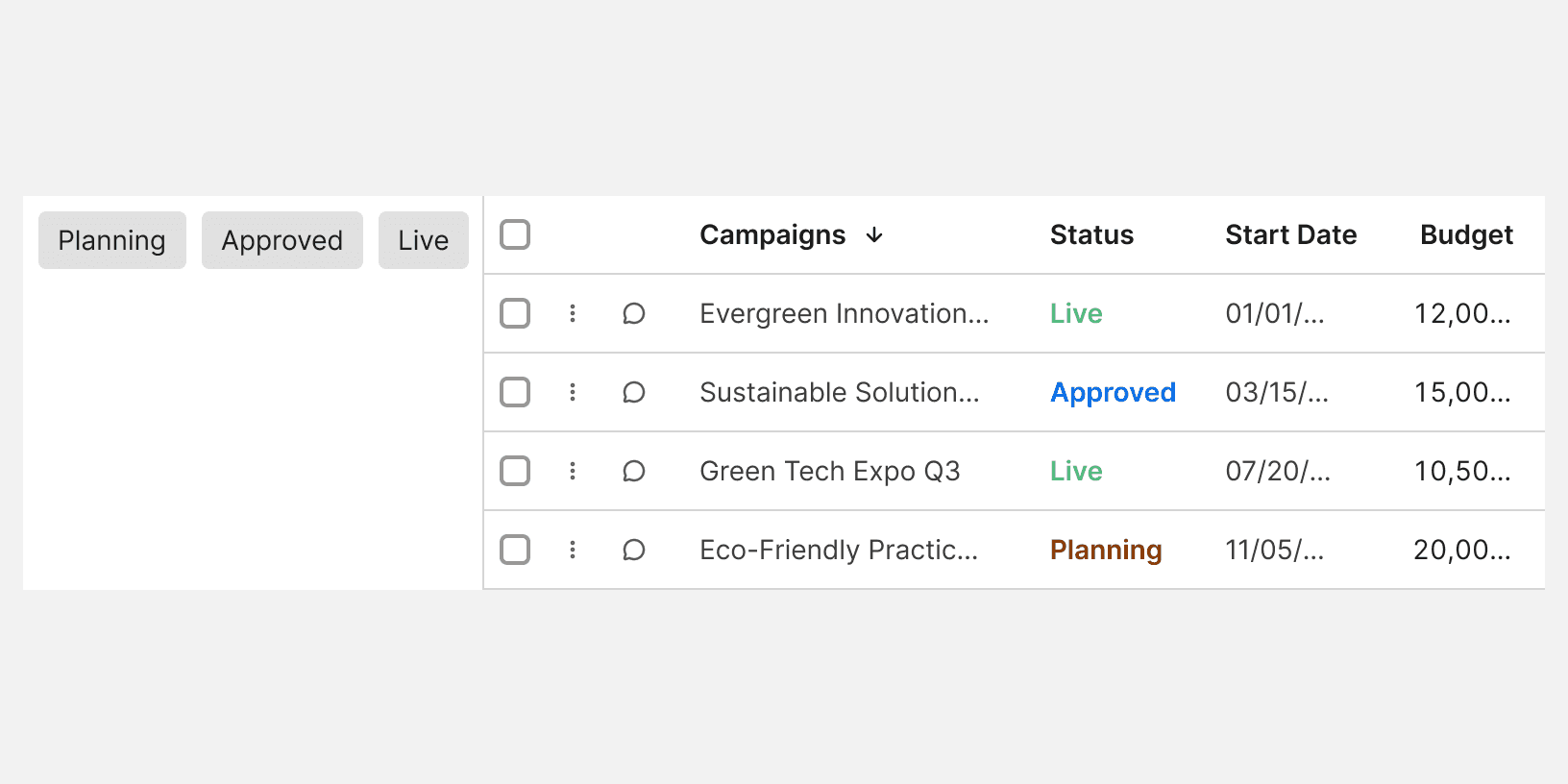This screenshot has width=1568, height=784.
Task: Open comments for Eco-Friendly Practic campaign
Action: click(633, 550)
